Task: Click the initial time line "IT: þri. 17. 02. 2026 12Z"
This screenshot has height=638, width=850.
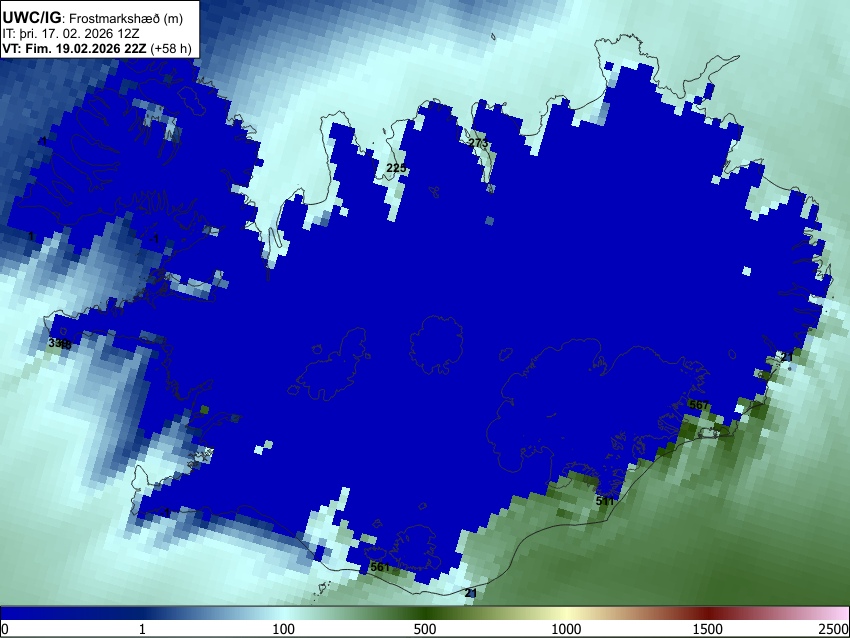Action: click(70, 34)
